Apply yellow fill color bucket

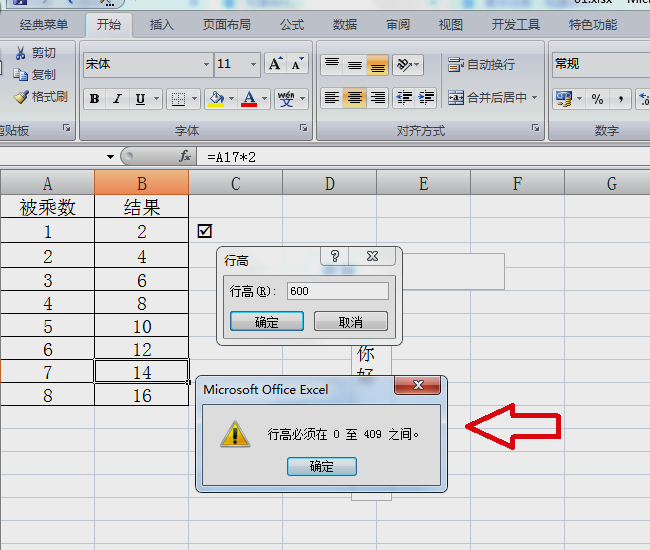[x=216, y=99]
